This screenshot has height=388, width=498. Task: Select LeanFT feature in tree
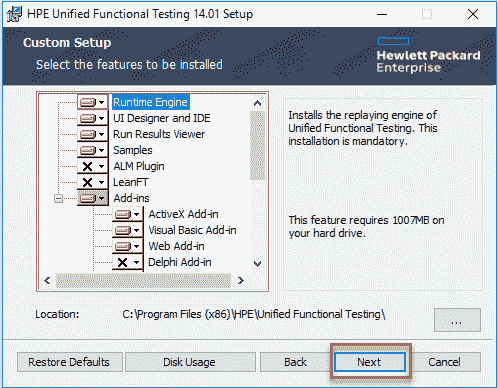click(x=131, y=182)
